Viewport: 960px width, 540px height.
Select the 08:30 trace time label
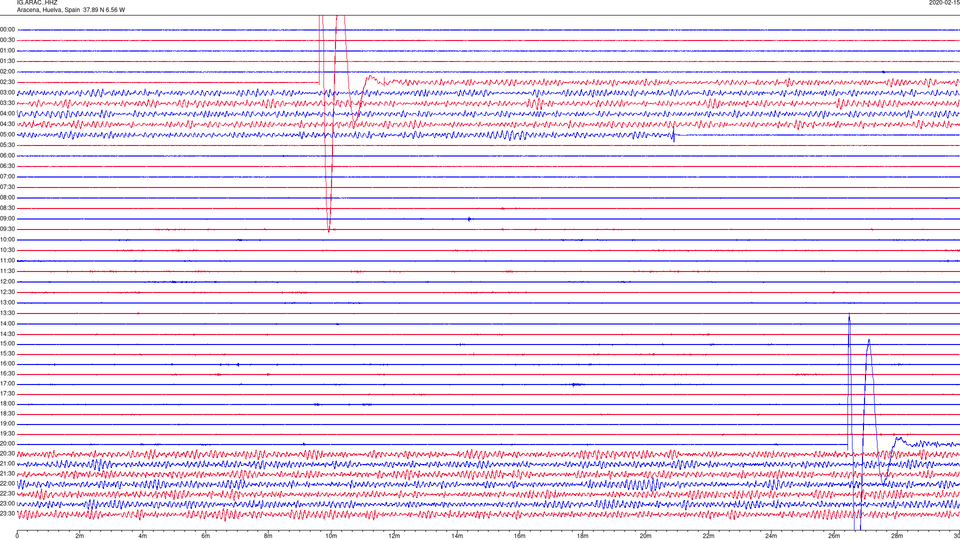pos(7,208)
